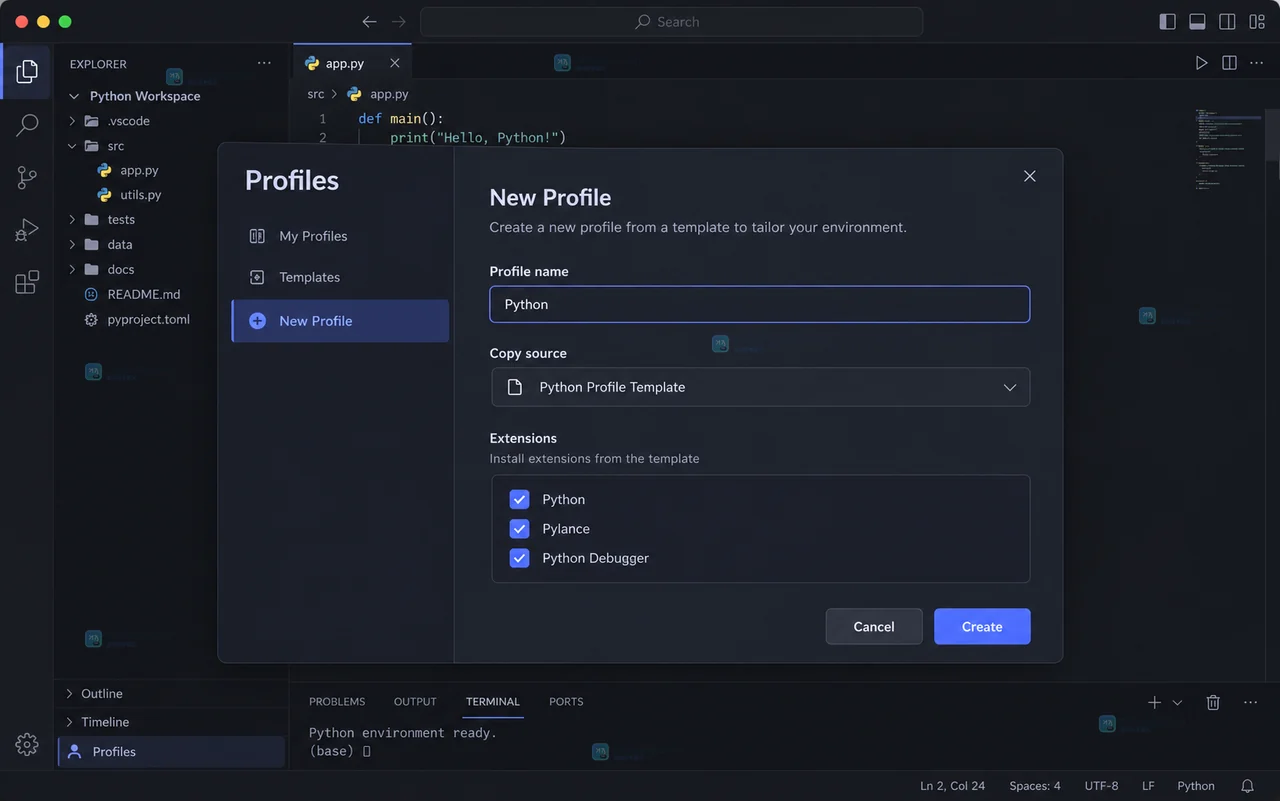The width and height of the screenshot is (1280, 801).
Task: Click the top Search command box
Action: click(671, 22)
